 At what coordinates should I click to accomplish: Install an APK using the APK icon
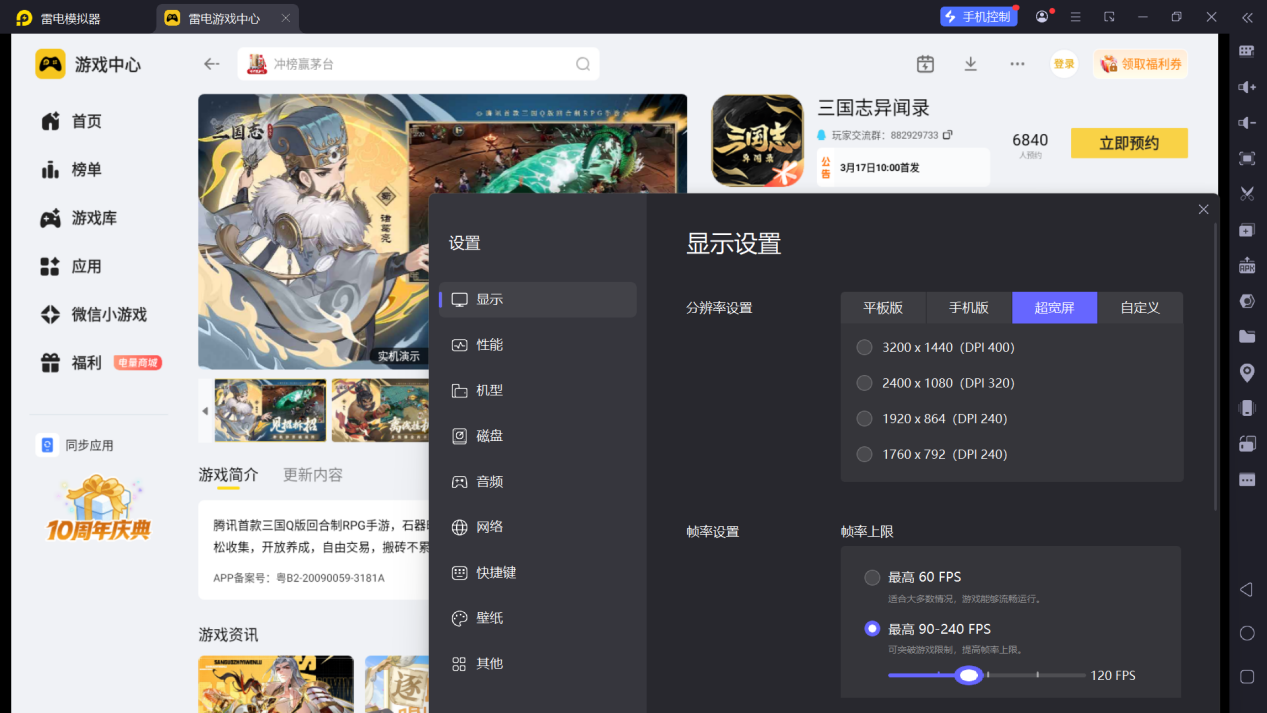pos(1245,265)
